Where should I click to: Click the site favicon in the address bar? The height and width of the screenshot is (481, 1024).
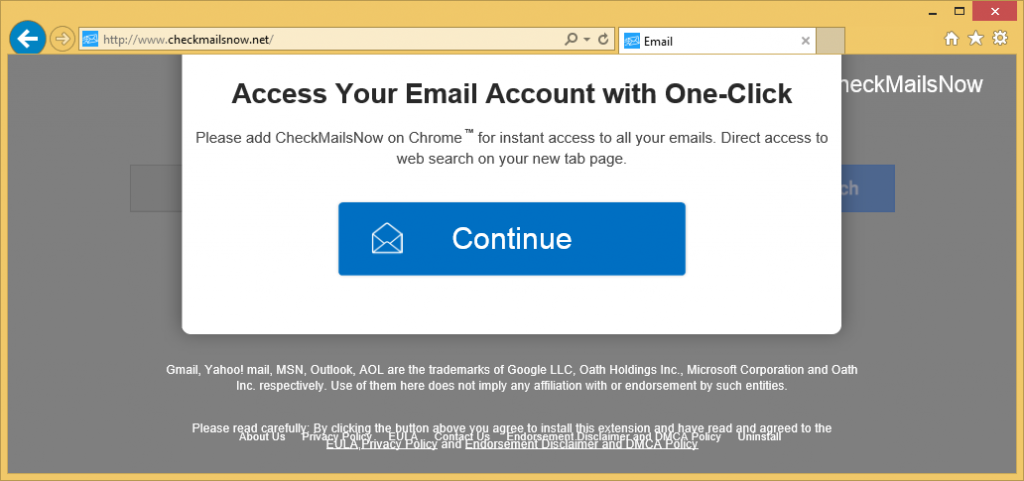tap(90, 40)
